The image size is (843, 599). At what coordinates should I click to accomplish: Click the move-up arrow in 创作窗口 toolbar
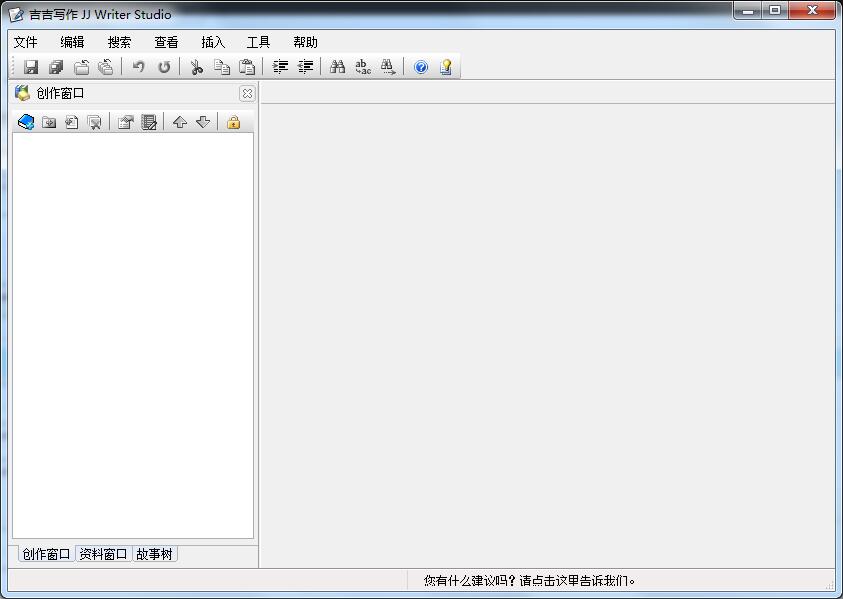pos(179,122)
